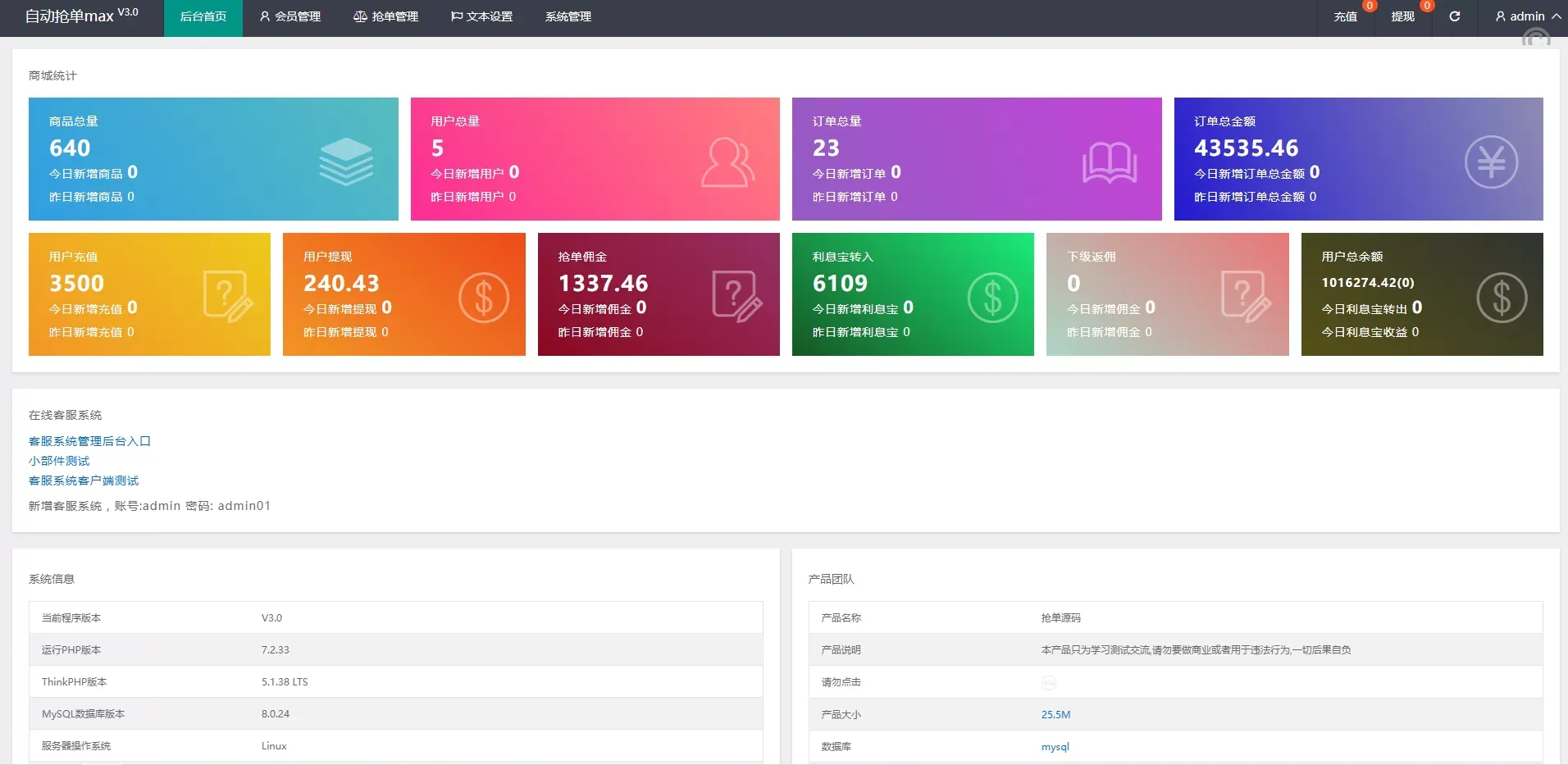The image size is (1568, 765).
Task: Click the yen icon in 订单总金额 card
Action: pos(1490,162)
